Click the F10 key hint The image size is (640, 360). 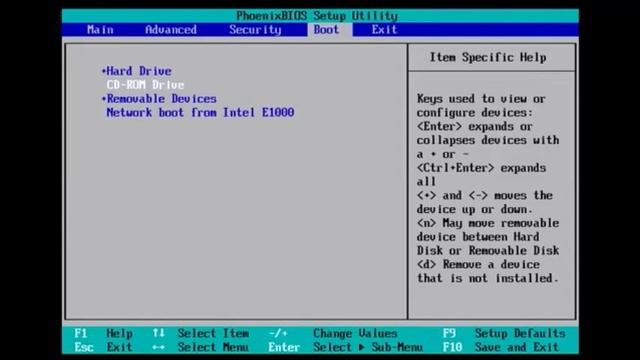(452, 347)
